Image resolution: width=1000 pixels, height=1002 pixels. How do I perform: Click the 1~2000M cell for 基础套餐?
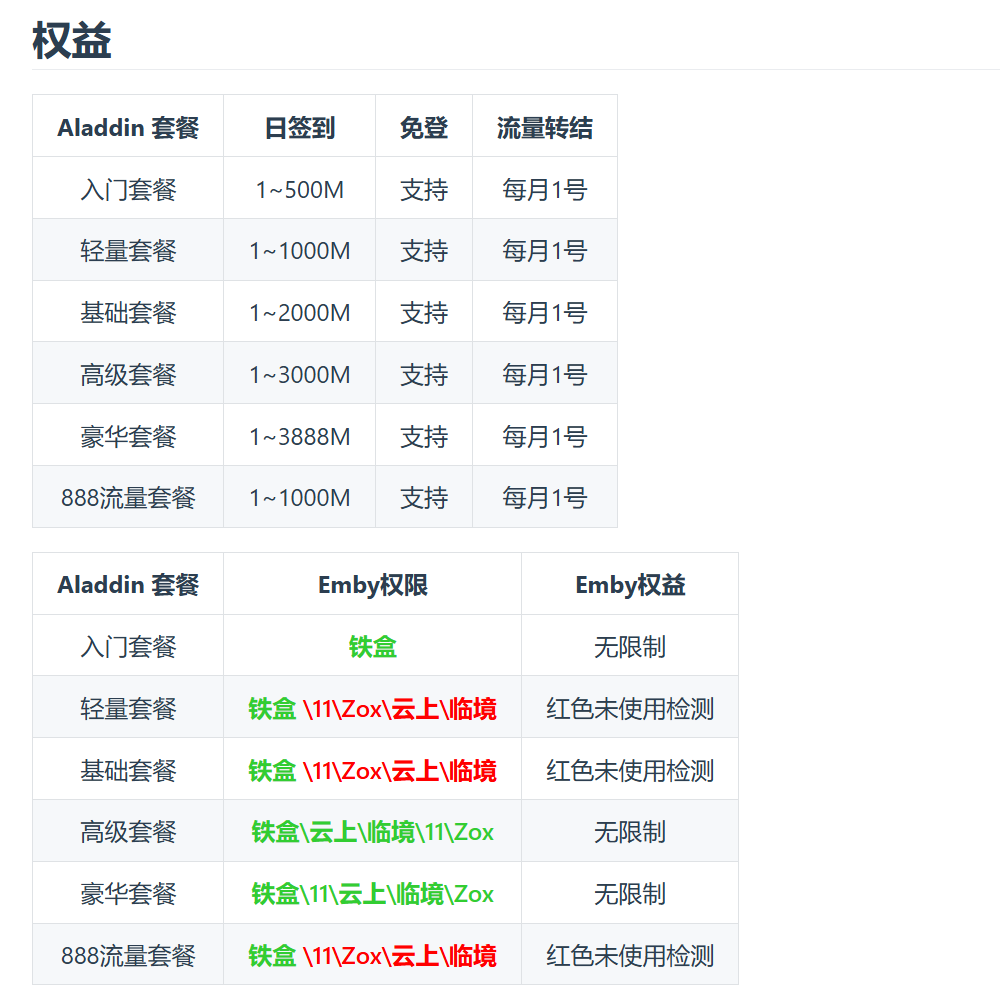300,313
